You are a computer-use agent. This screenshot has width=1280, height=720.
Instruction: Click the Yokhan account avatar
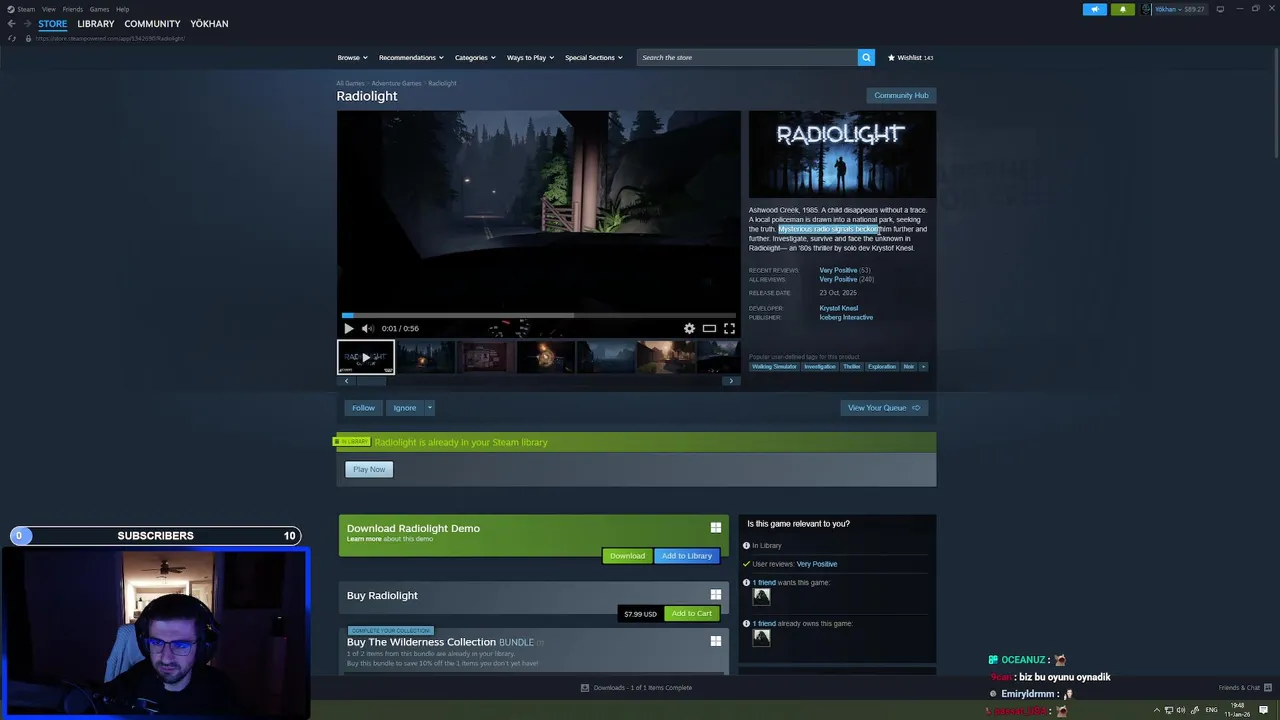click(1146, 9)
